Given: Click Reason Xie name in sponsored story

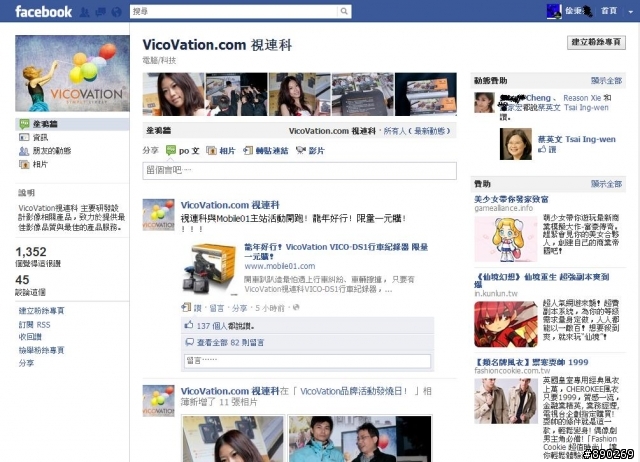Looking at the screenshot, I should pyautogui.click(x=582, y=98).
